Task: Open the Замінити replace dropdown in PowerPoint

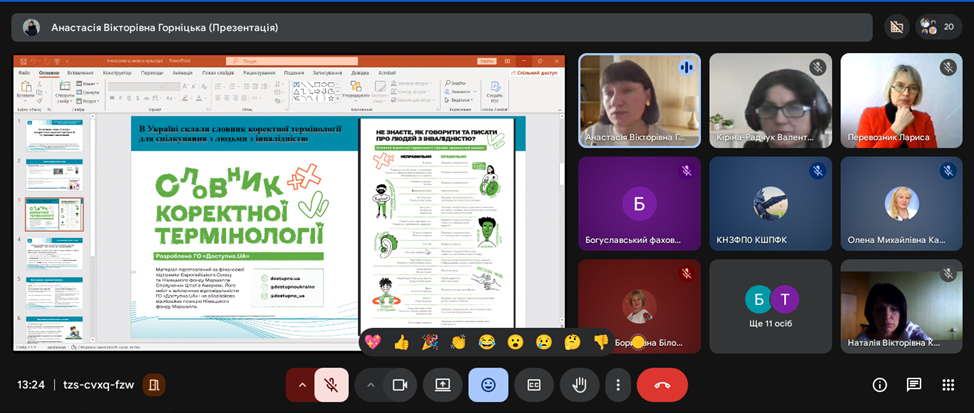Action: pyautogui.click(x=460, y=92)
